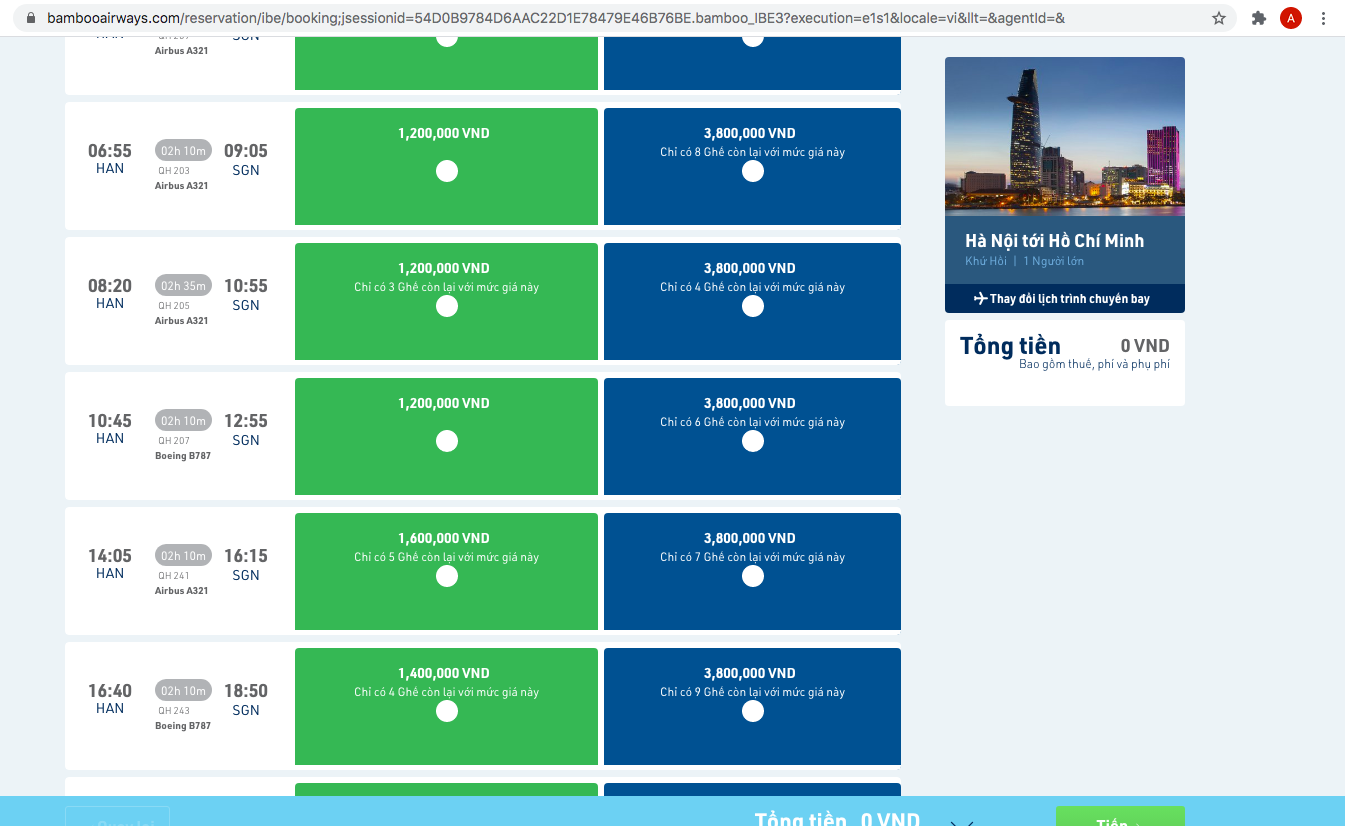
Task: Click the 10:55 arrival time
Action: point(246,286)
